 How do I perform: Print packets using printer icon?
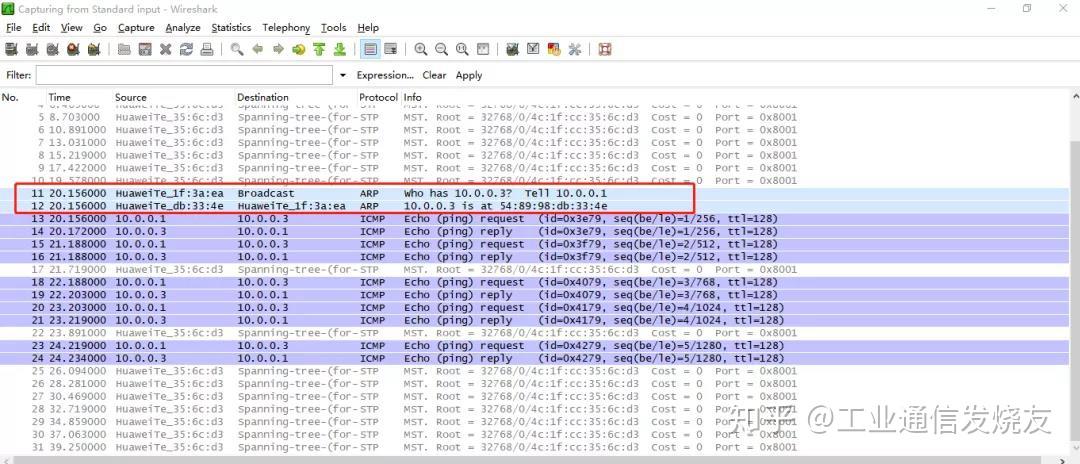click(x=207, y=50)
